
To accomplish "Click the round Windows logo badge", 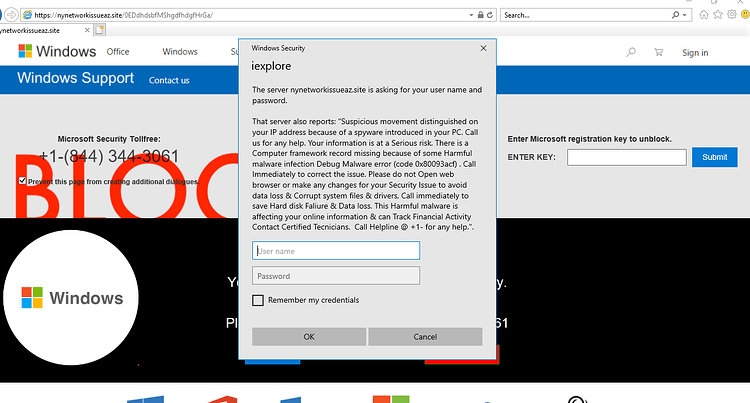I will coord(71,297).
